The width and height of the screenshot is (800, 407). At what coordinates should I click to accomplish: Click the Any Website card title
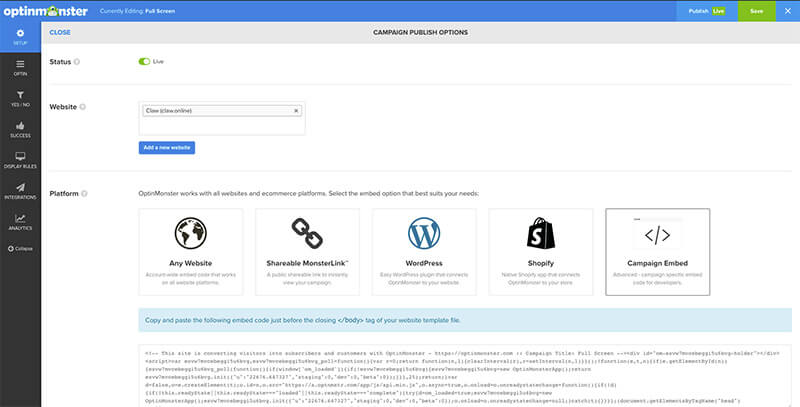point(191,263)
